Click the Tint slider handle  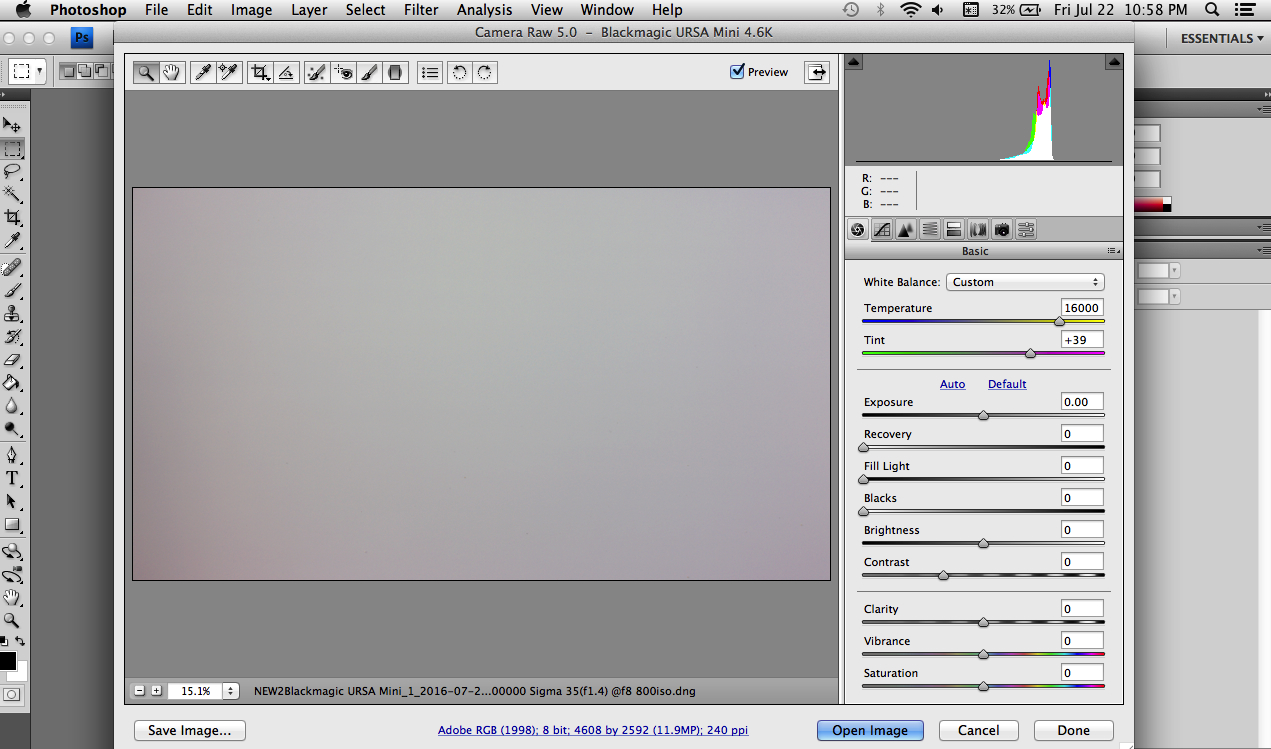1030,353
